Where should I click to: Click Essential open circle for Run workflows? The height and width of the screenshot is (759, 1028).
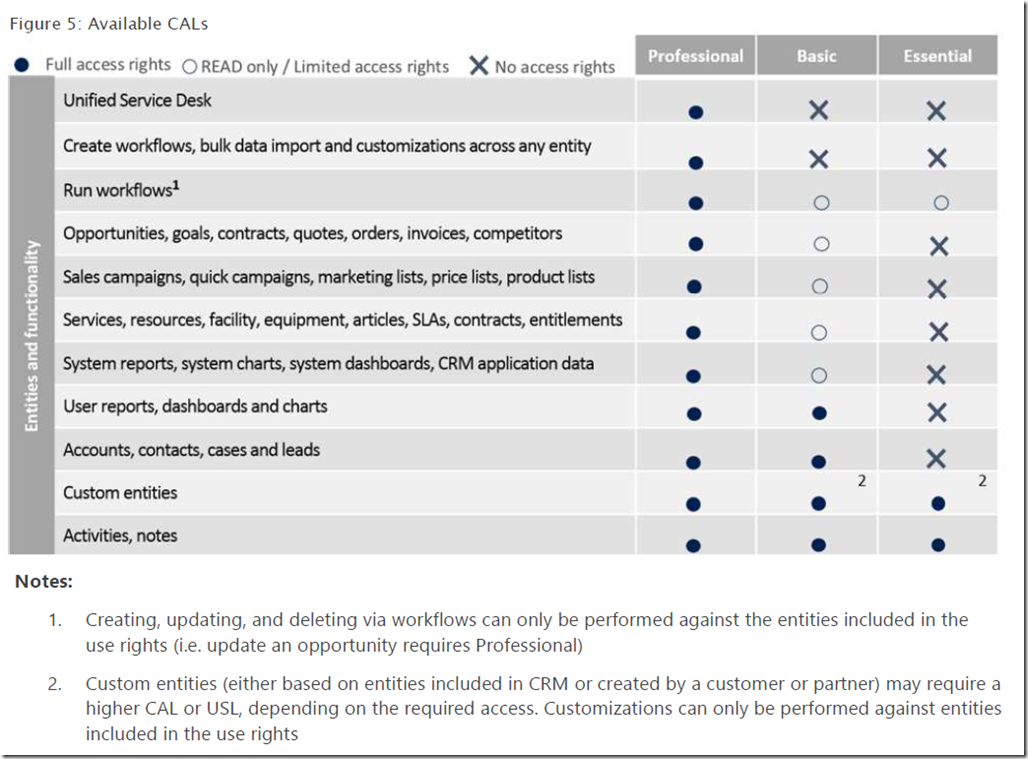coord(940,202)
